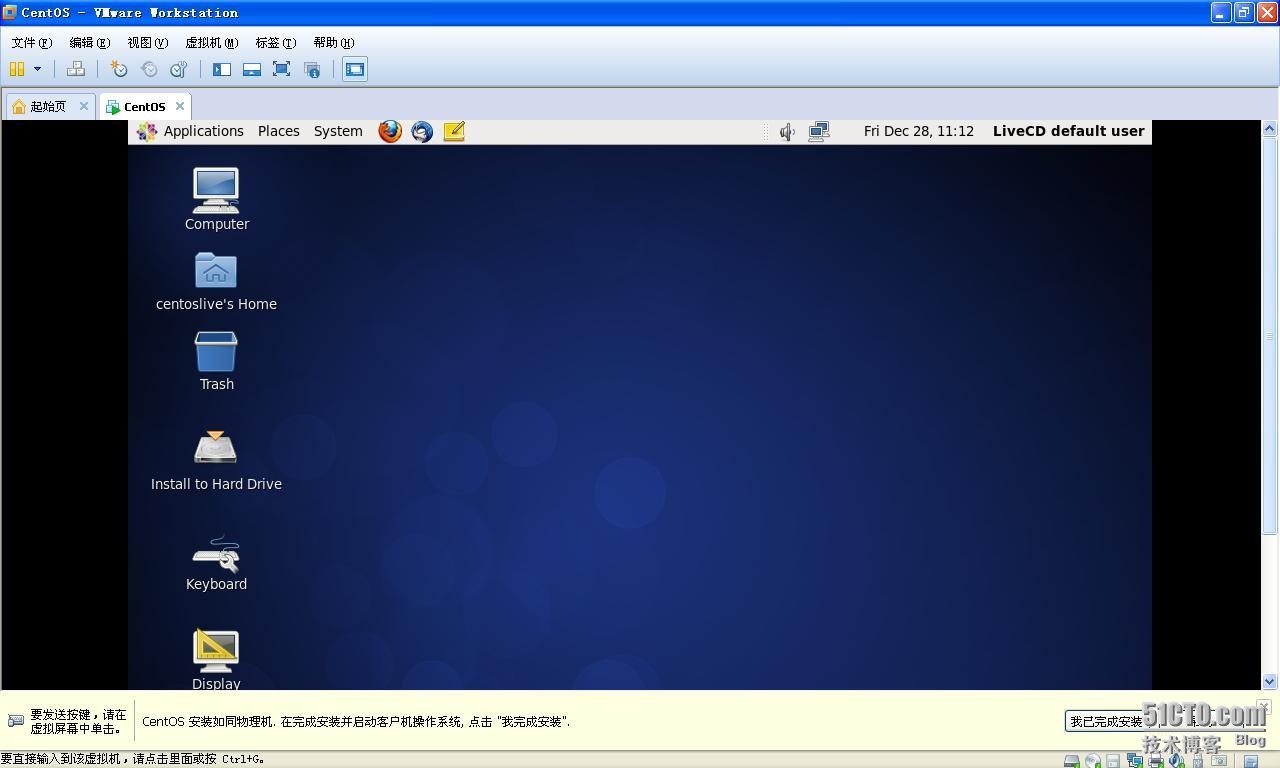Viewport: 1280px width, 768px height.
Task: Open the GNOME Applications menu
Action: click(x=191, y=131)
